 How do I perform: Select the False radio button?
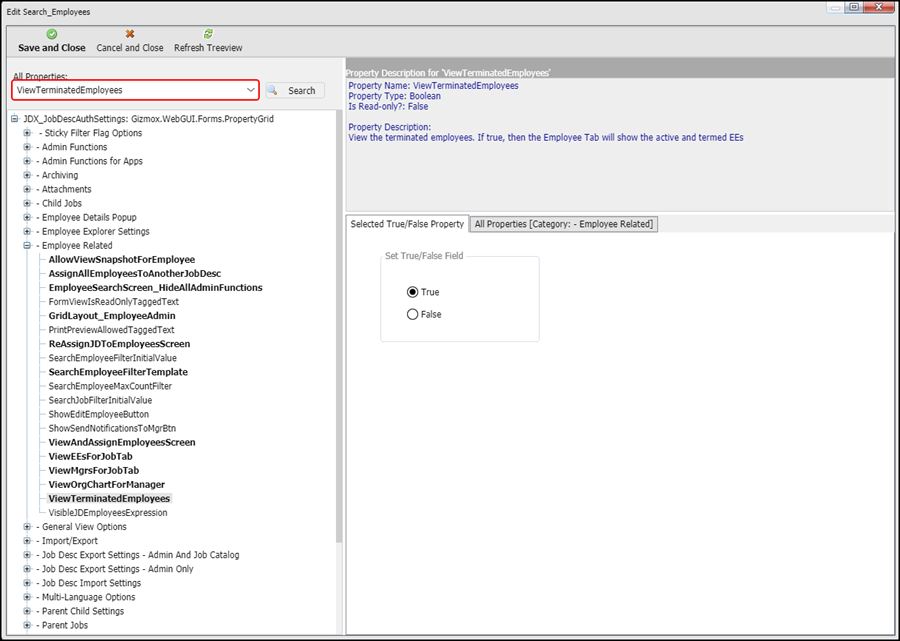(412, 314)
